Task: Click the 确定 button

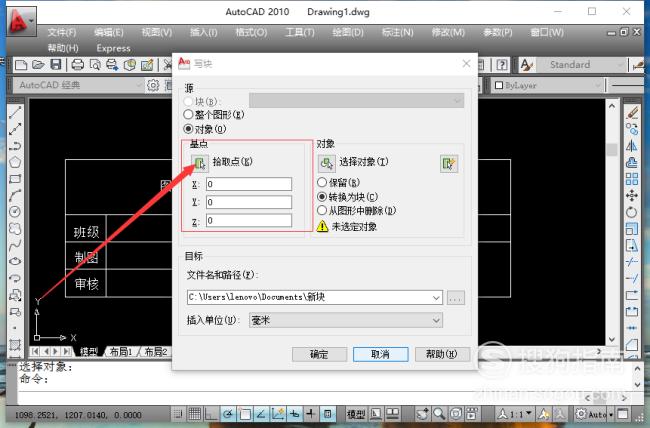Action: click(319, 354)
